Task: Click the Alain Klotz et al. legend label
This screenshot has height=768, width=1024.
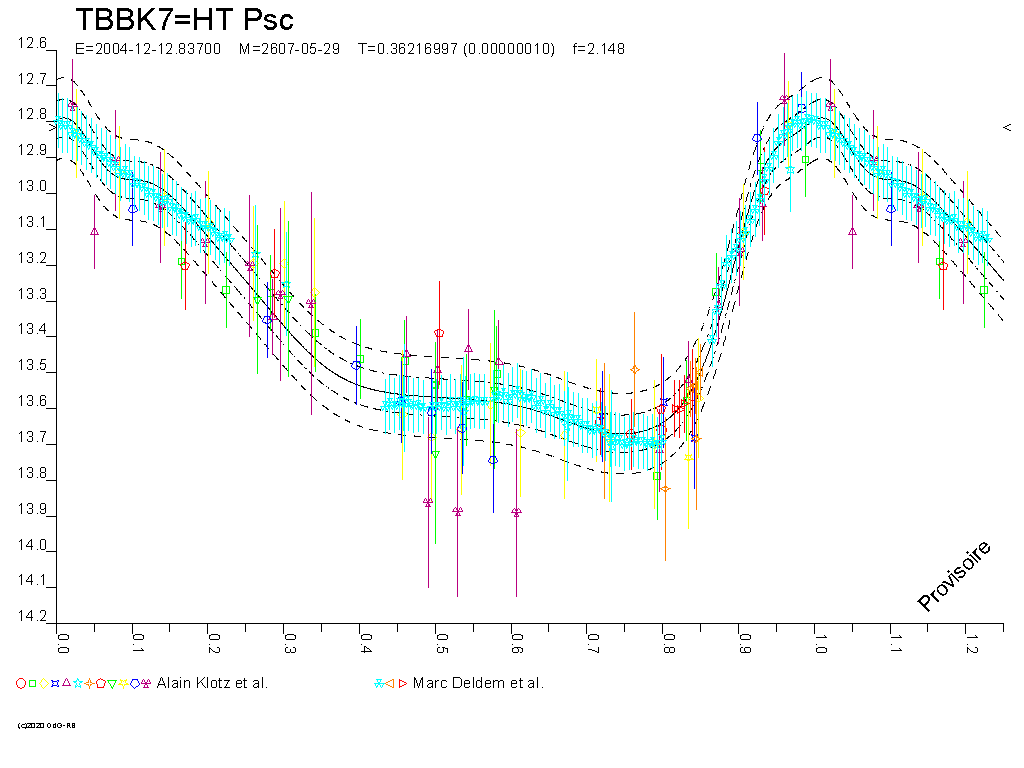Action: coord(212,683)
